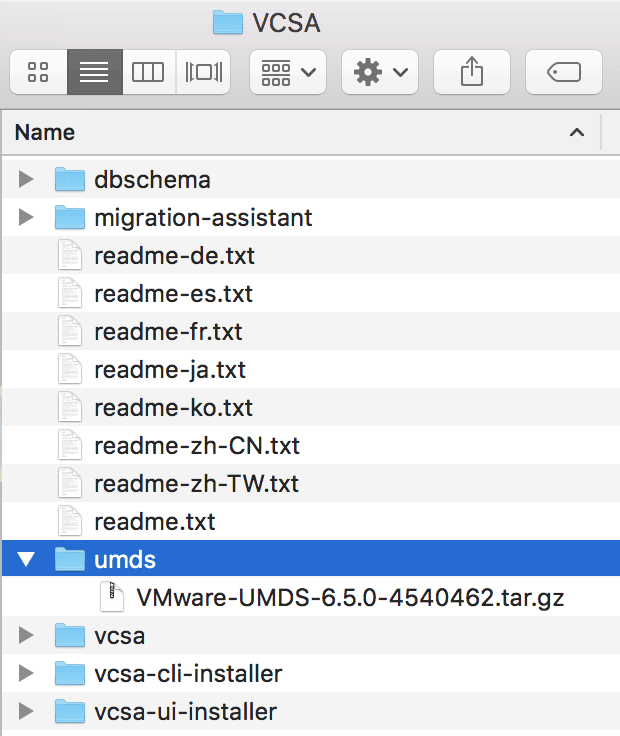The height and width of the screenshot is (736, 620).
Task: Open the gear Action menu
Action: click(380, 72)
